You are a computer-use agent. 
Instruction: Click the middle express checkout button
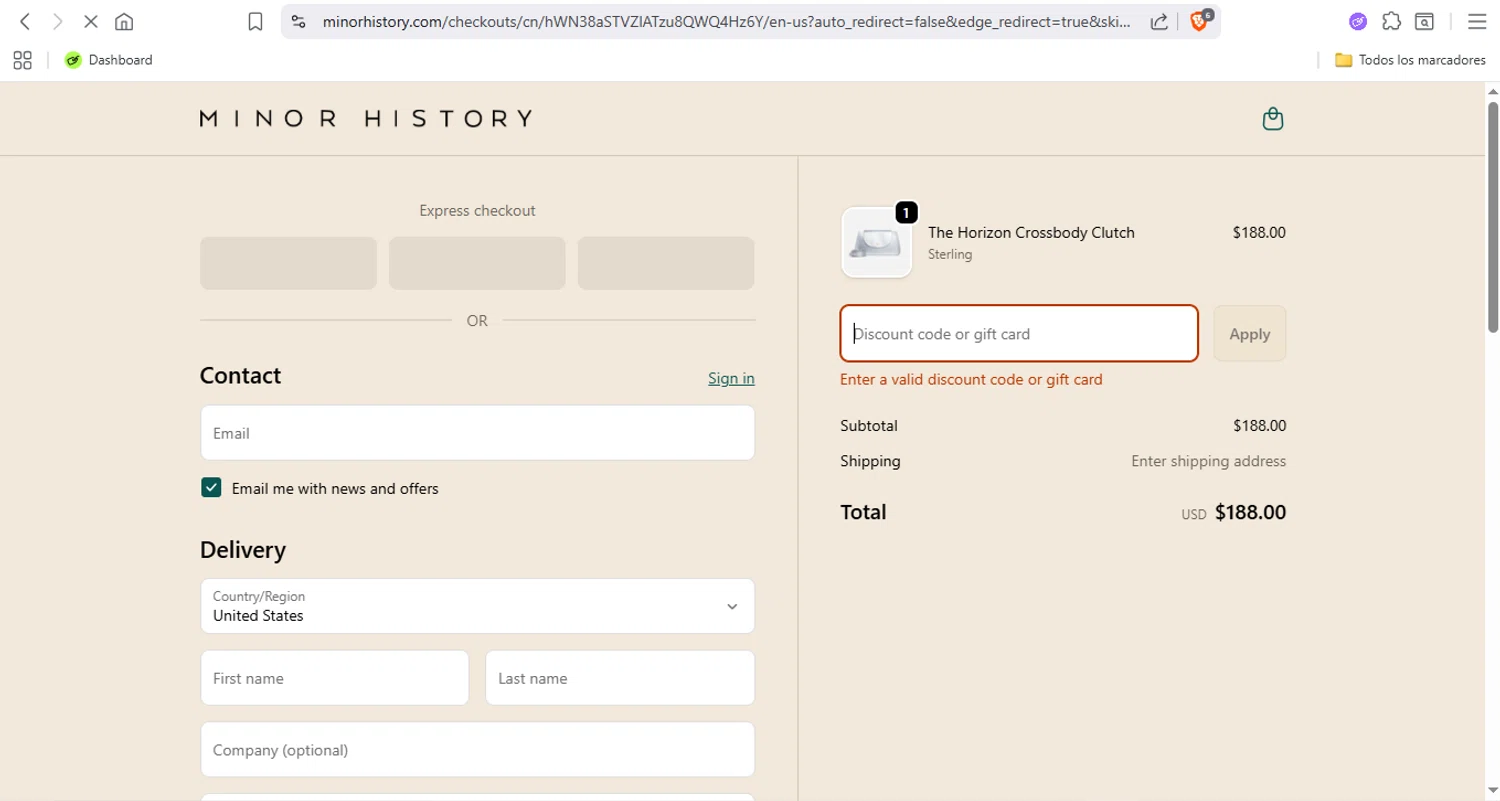(x=477, y=263)
